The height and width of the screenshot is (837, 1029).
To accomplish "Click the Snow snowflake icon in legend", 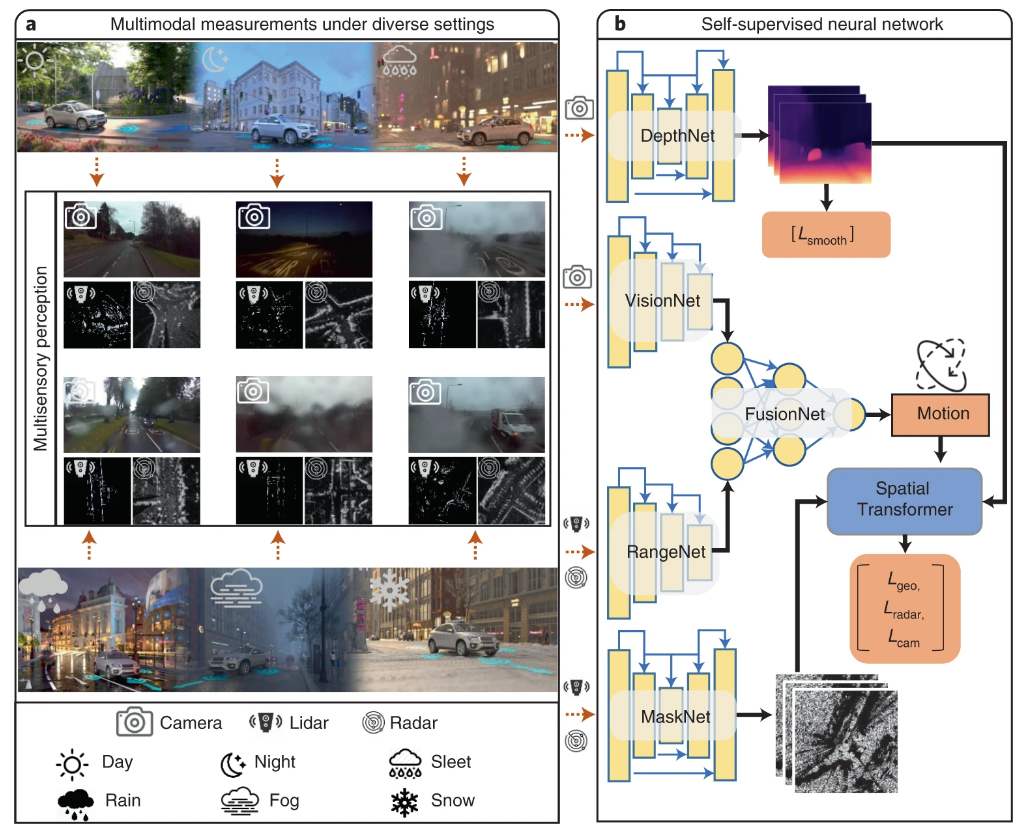I will click(404, 803).
